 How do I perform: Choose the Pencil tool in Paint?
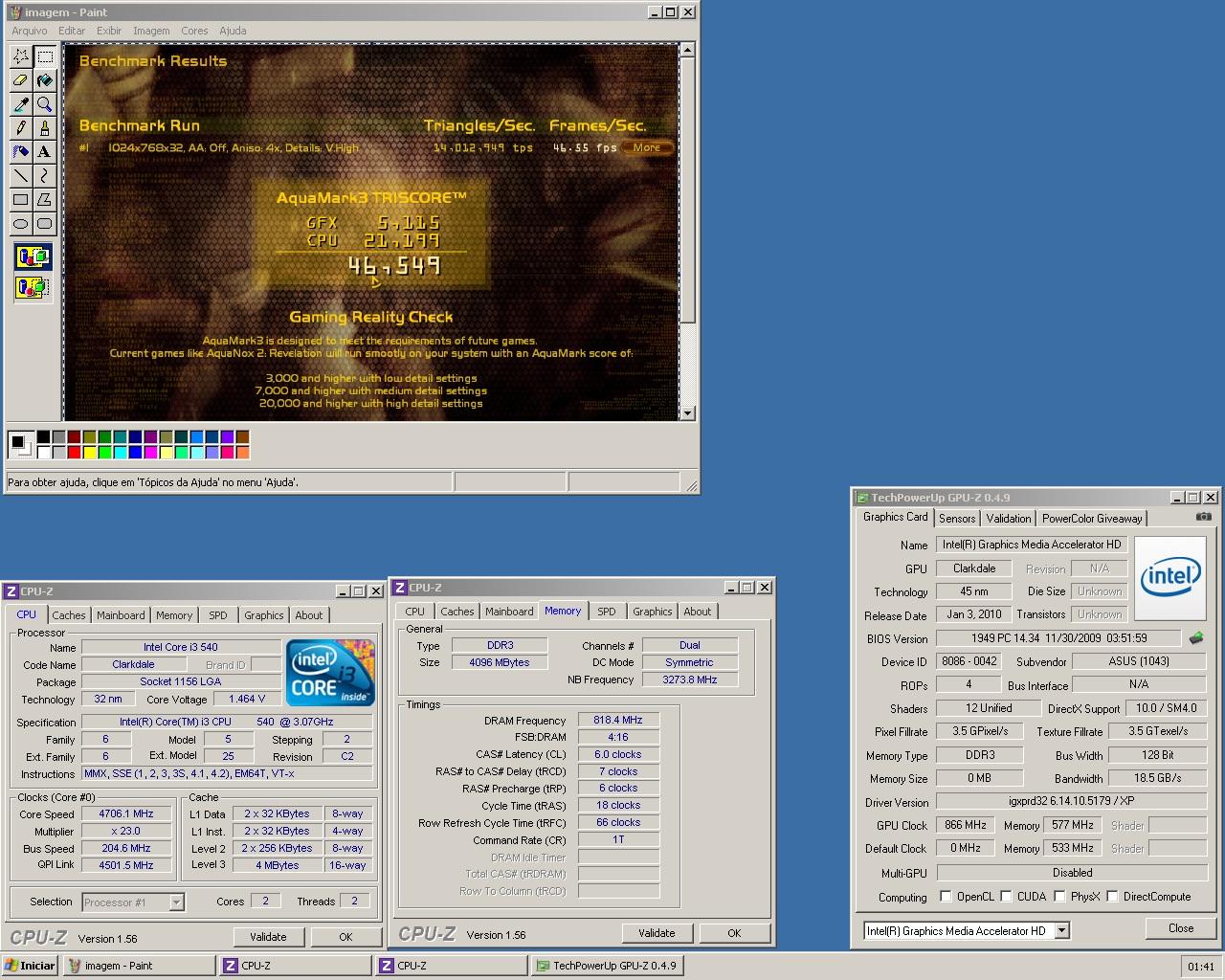tap(20, 128)
